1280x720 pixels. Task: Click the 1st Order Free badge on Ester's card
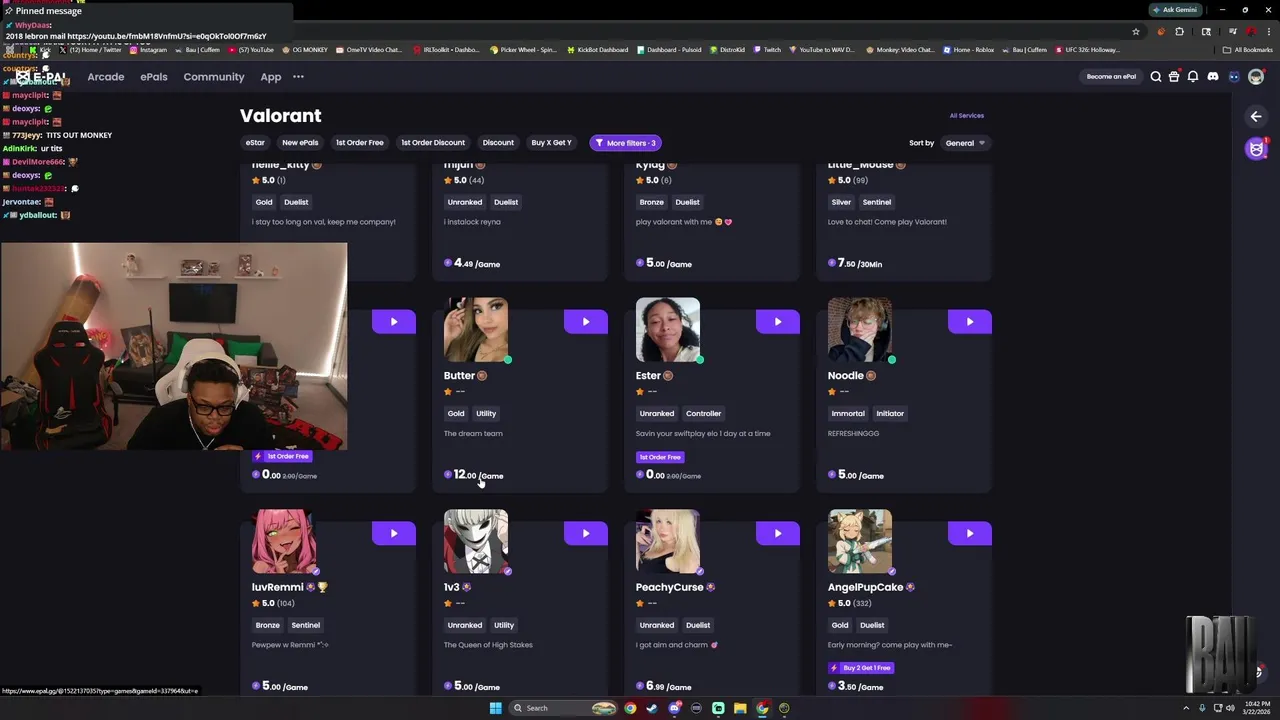click(x=660, y=457)
